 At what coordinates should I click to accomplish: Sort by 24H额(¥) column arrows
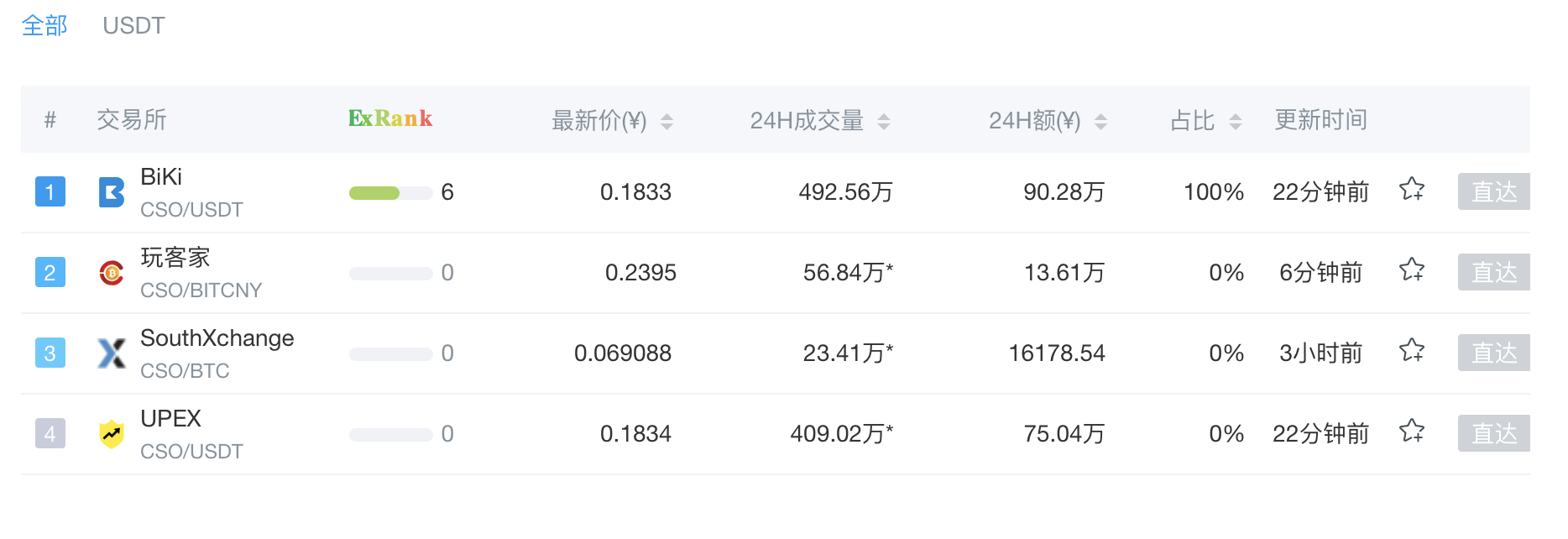click(x=1101, y=122)
